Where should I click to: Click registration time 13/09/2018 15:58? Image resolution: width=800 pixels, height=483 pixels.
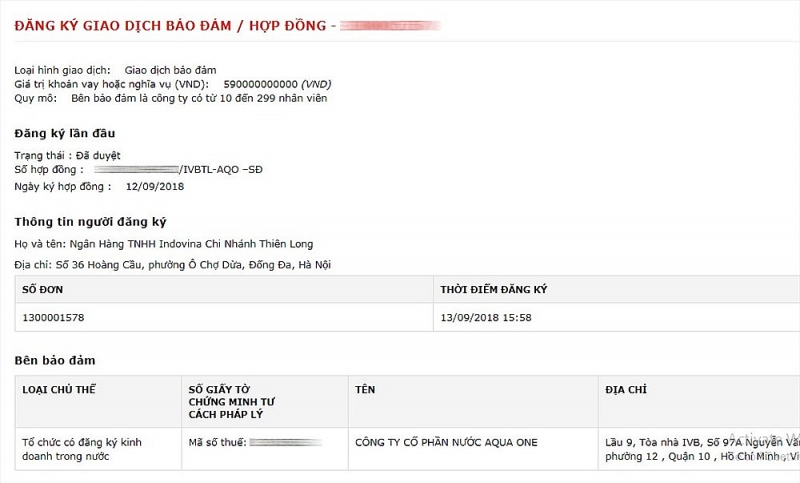486,318
